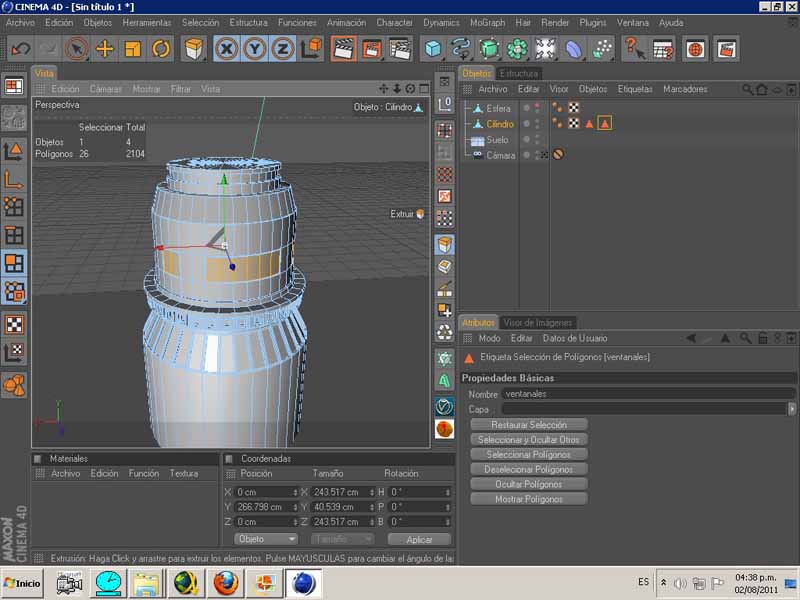
Task: Expand the Capa layer dropdown arrow
Action: point(791,409)
